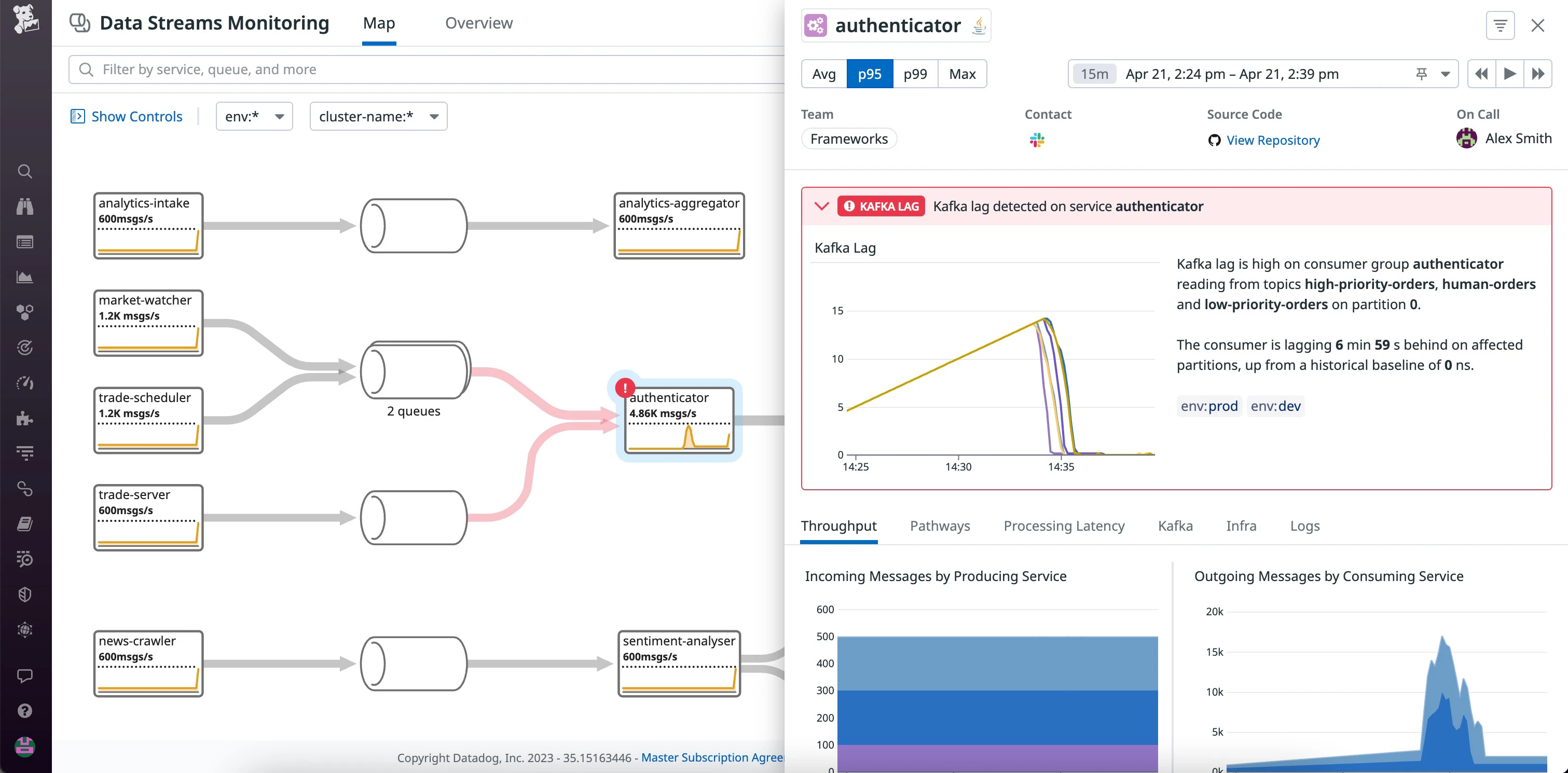This screenshot has height=773, width=1568.
Task: Step the time range backward
Action: (1481, 74)
